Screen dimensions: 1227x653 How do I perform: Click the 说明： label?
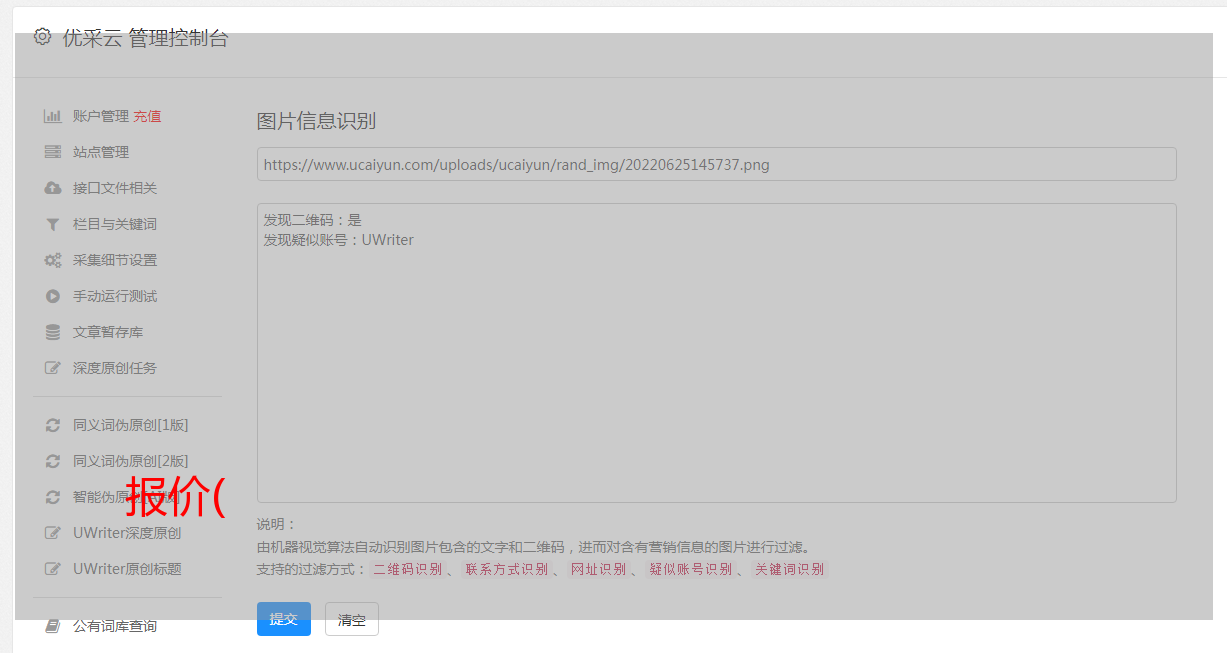pyautogui.click(x=277, y=524)
